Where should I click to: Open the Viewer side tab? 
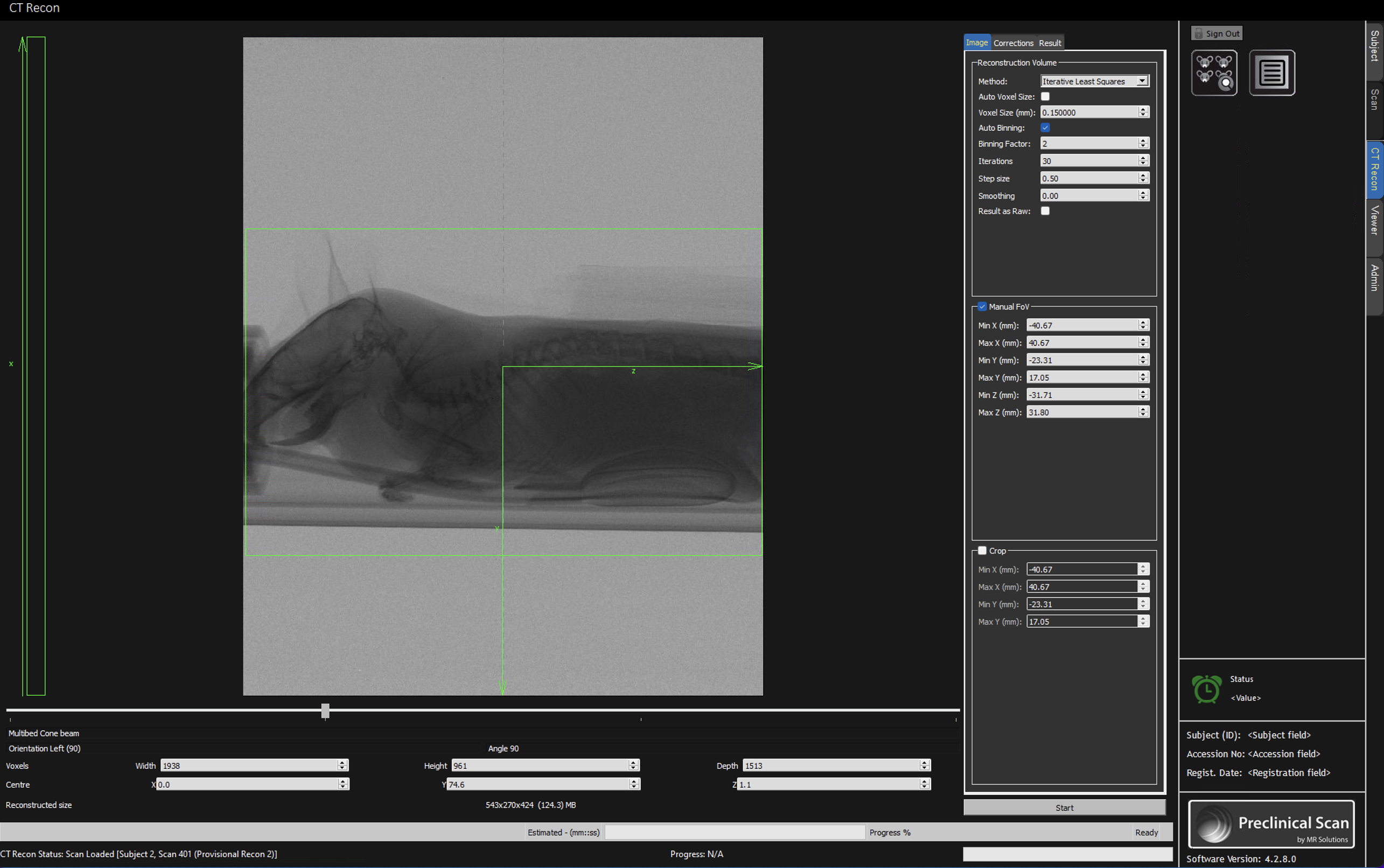pyautogui.click(x=1374, y=221)
